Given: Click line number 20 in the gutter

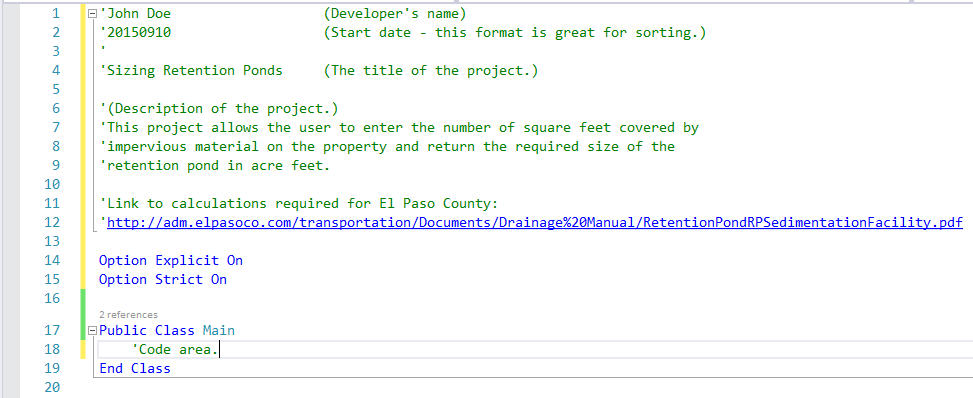Looking at the screenshot, I should click(52, 387).
